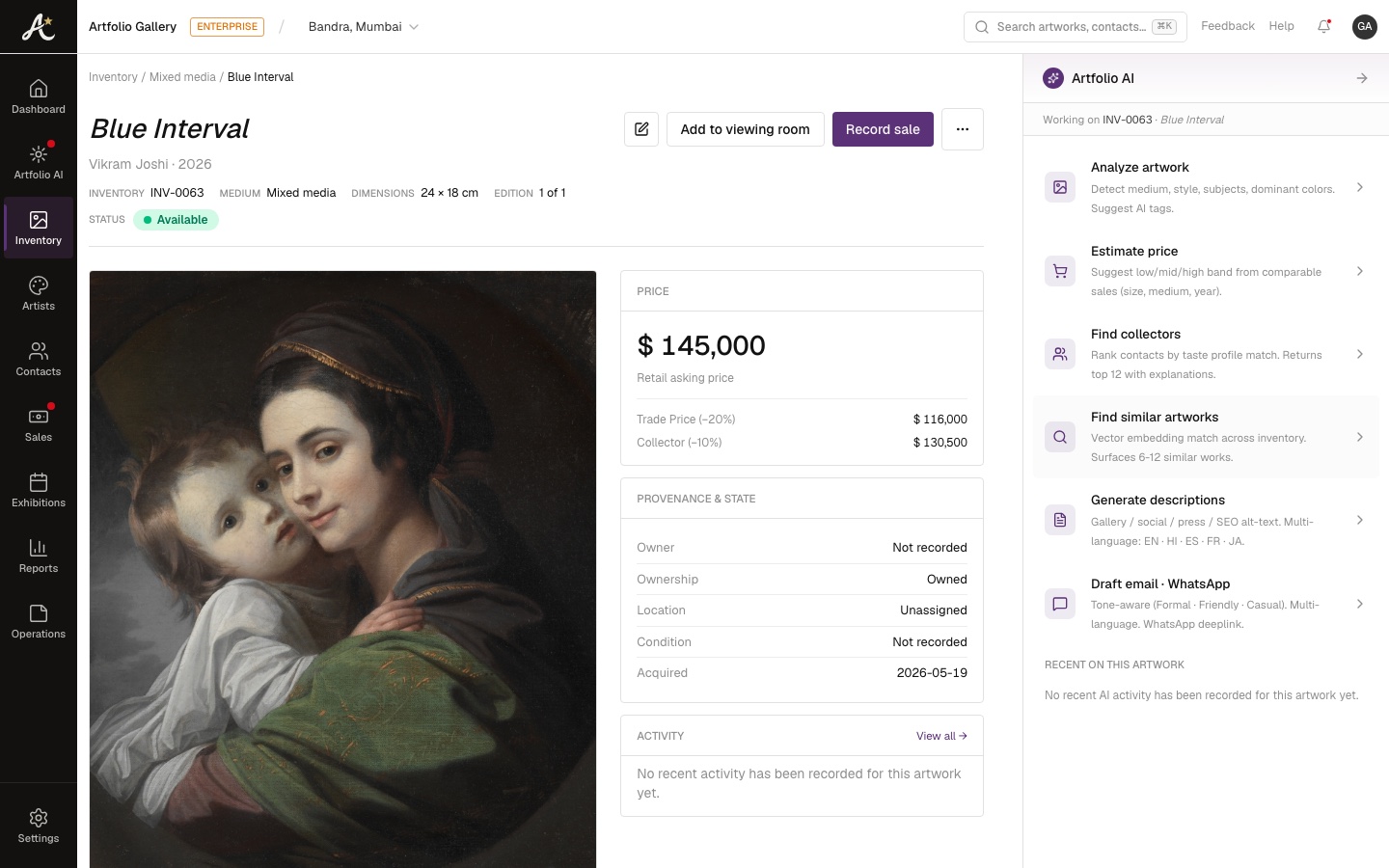The width and height of the screenshot is (1389, 868).
Task: Click the Record sale button
Action: (x=883, y=129)
